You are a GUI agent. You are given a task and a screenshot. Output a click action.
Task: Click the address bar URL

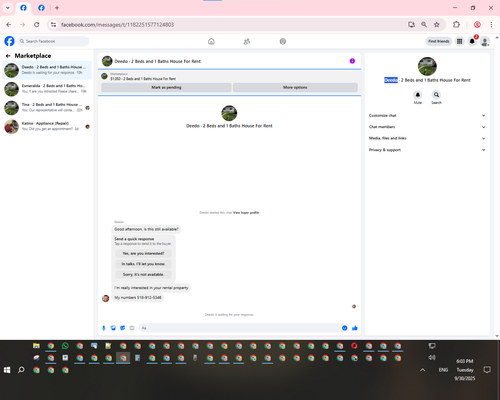click(117, 25)
